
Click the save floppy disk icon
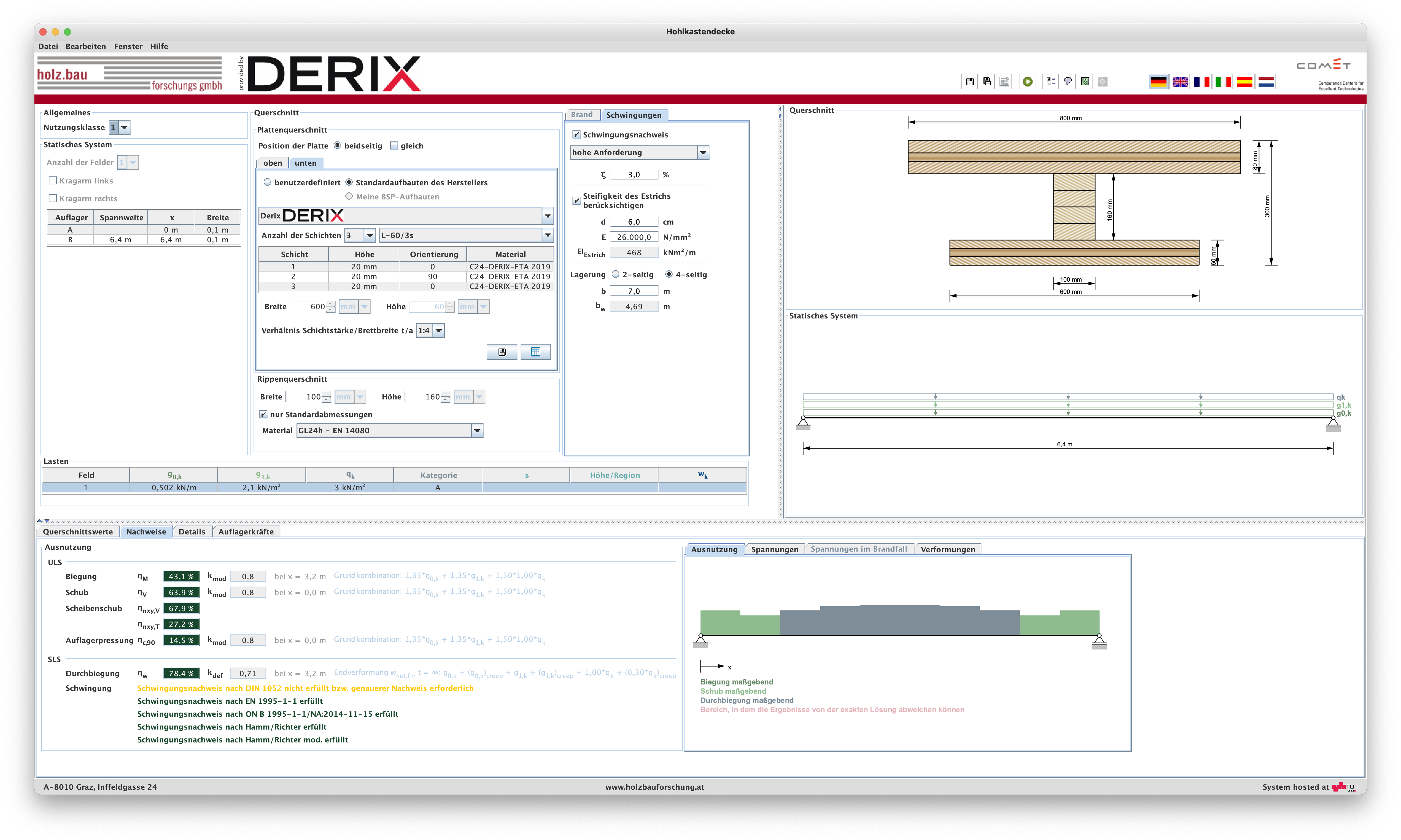tap(969, 82)
